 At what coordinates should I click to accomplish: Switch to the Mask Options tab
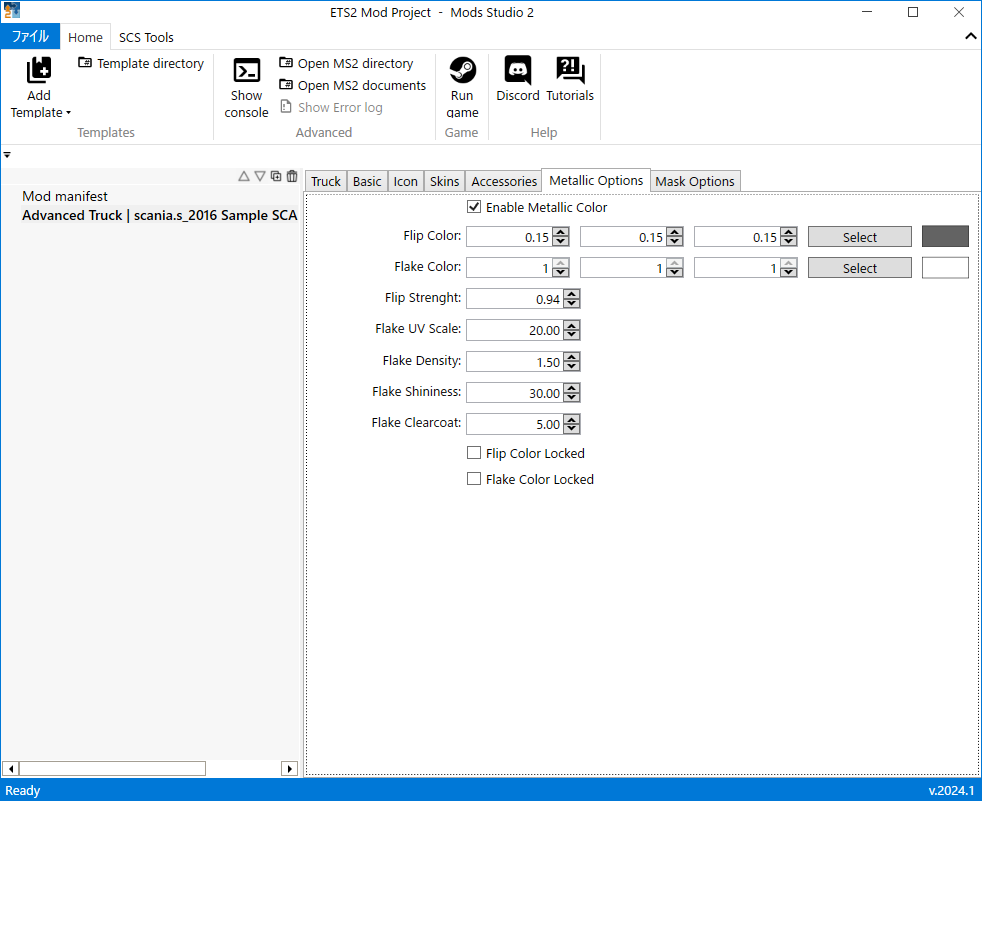(x=695, y=181)
